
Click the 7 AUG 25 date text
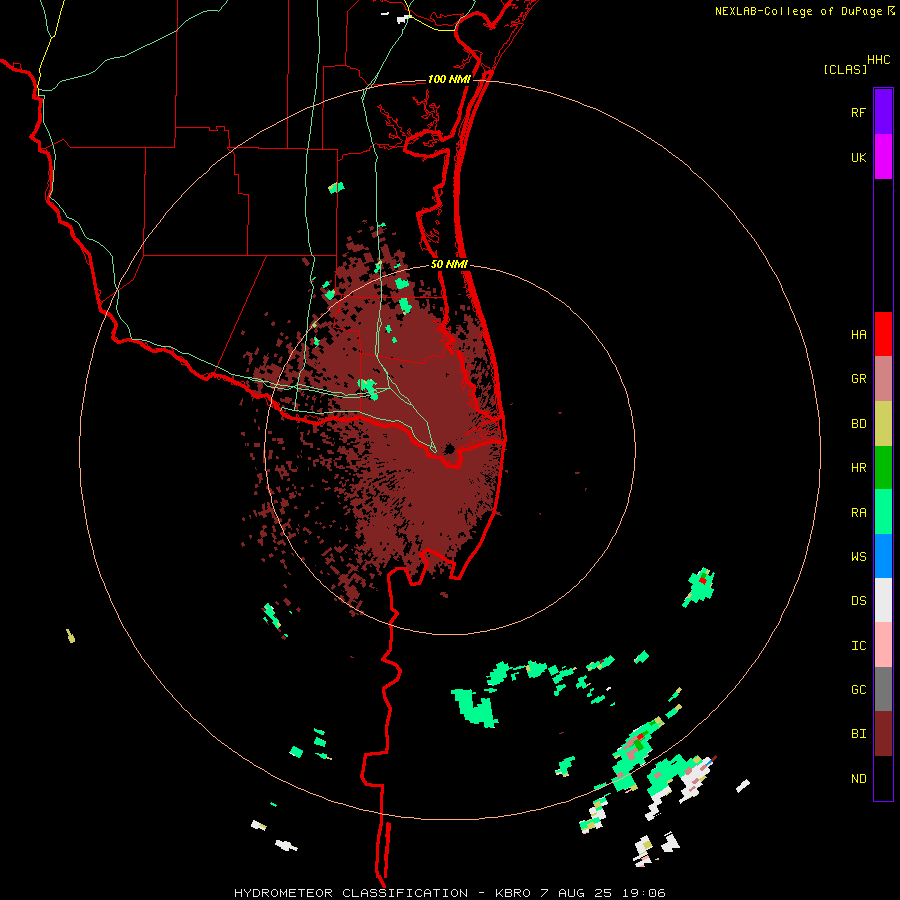pos(578,893)
